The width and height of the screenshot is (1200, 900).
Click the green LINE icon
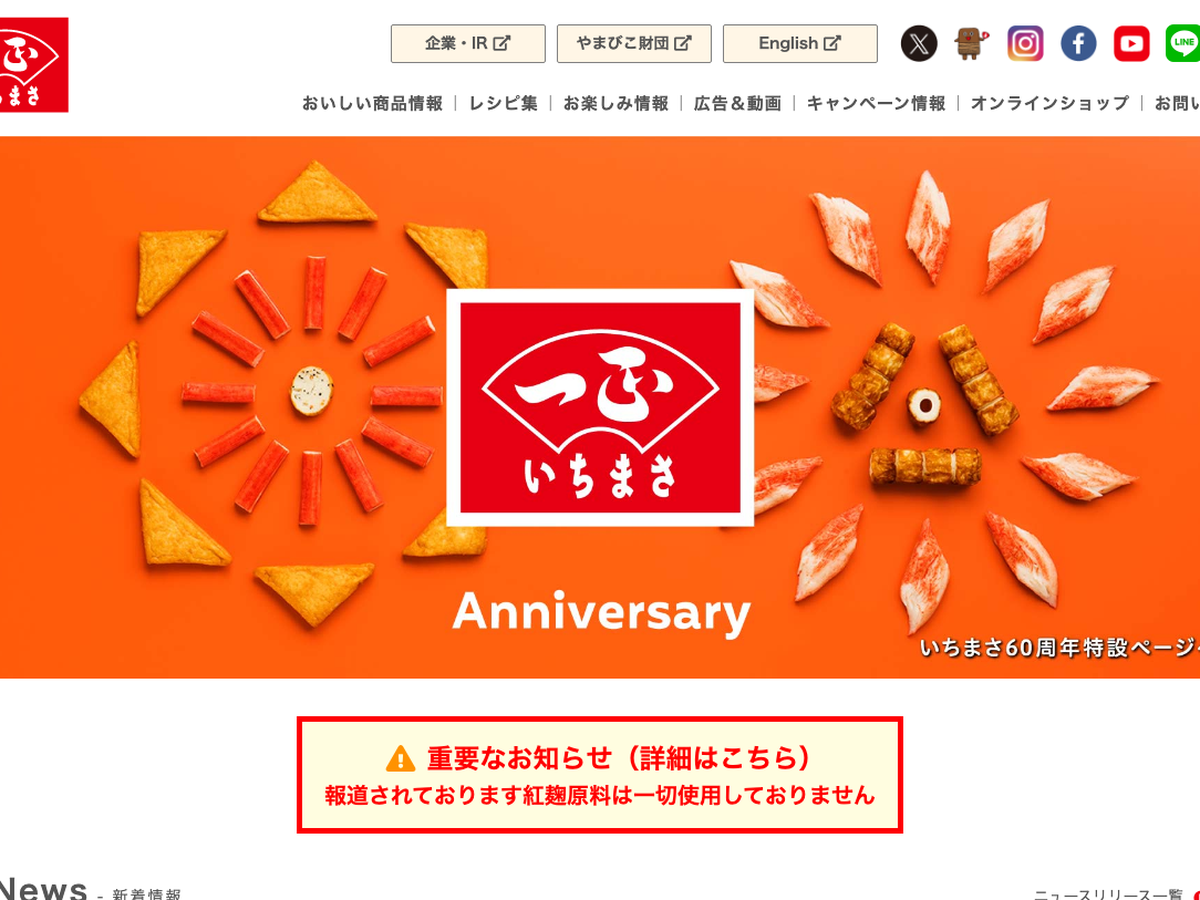pos(1183,43)
